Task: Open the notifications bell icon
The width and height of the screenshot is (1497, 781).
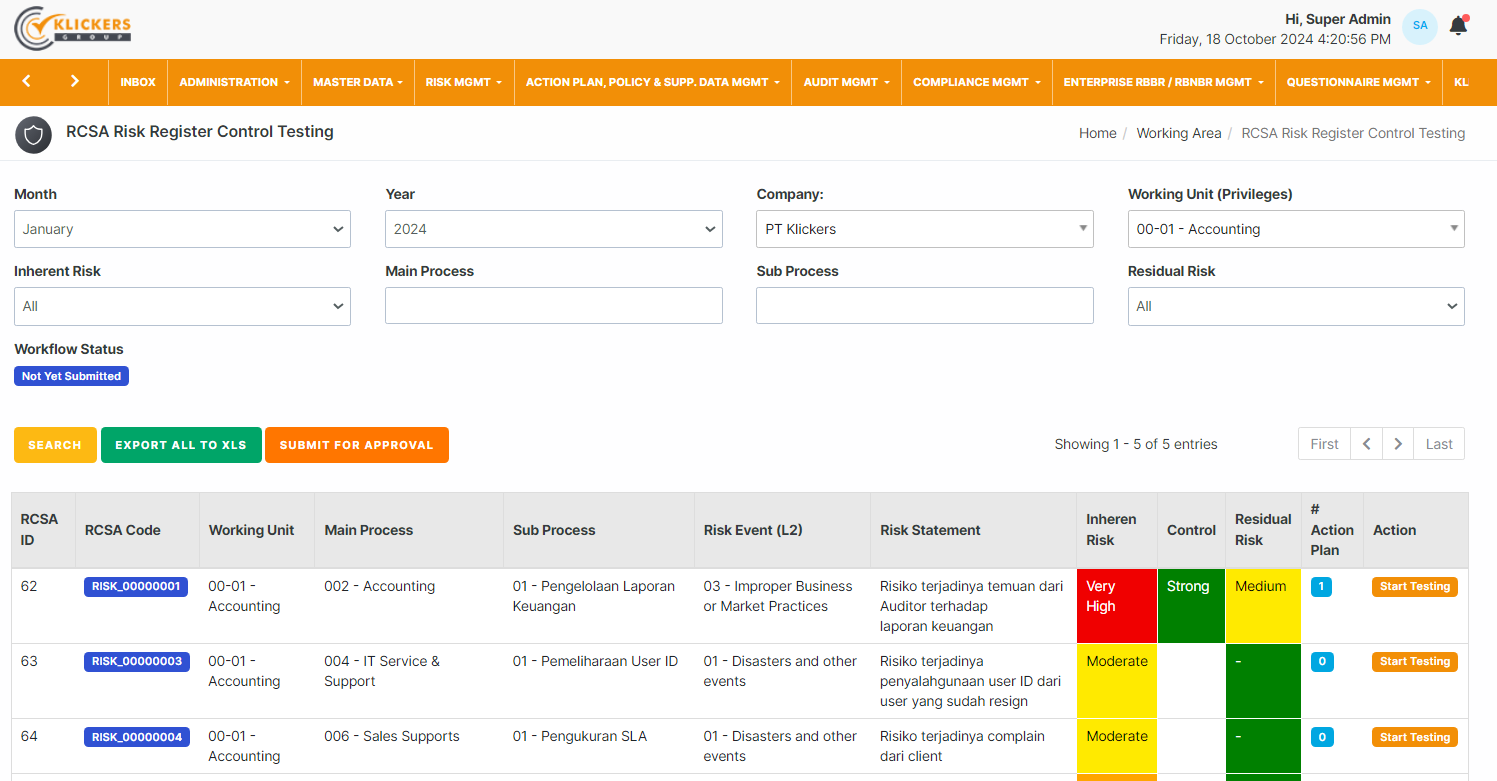Action: 1458,26
